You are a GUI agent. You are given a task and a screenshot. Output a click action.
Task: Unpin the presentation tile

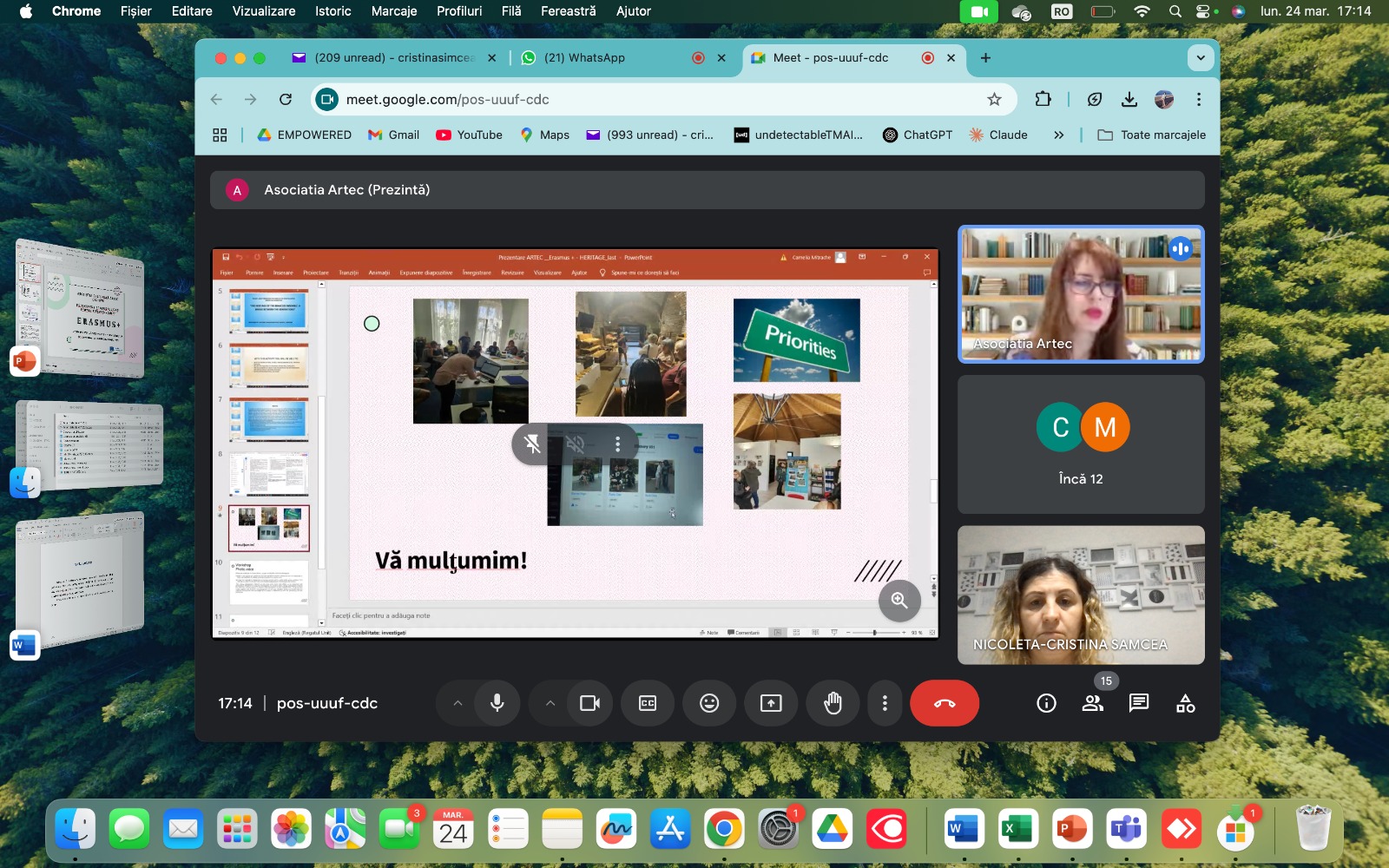click(x=532, y=444)
